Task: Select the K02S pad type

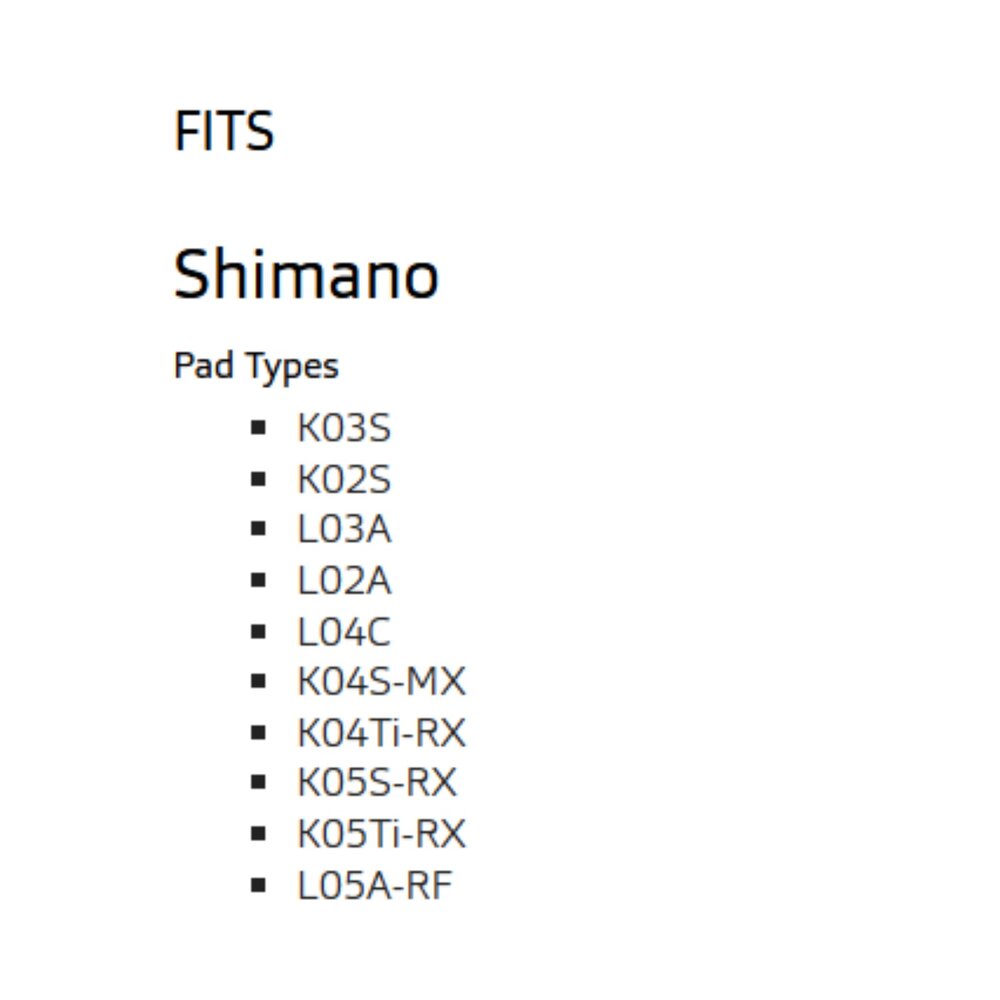Action: tap(344, 480)
